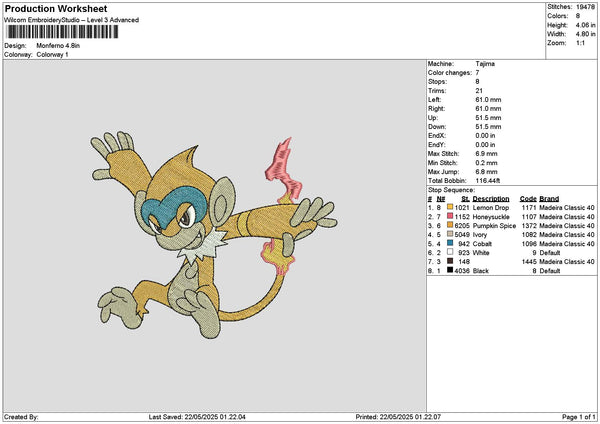Click the Monferno embroidery design preview
This screenshot has height=424, width=600.
(214, 236)
